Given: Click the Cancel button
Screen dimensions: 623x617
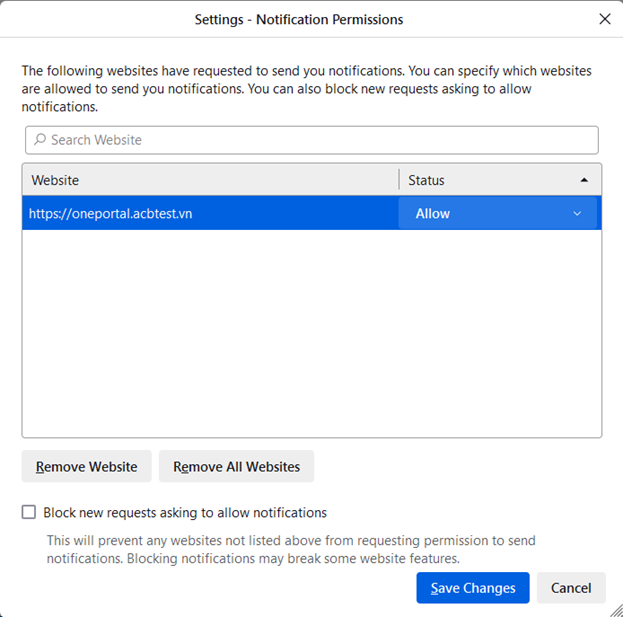Looking at the screenshot, I should [x=571, y=588].
